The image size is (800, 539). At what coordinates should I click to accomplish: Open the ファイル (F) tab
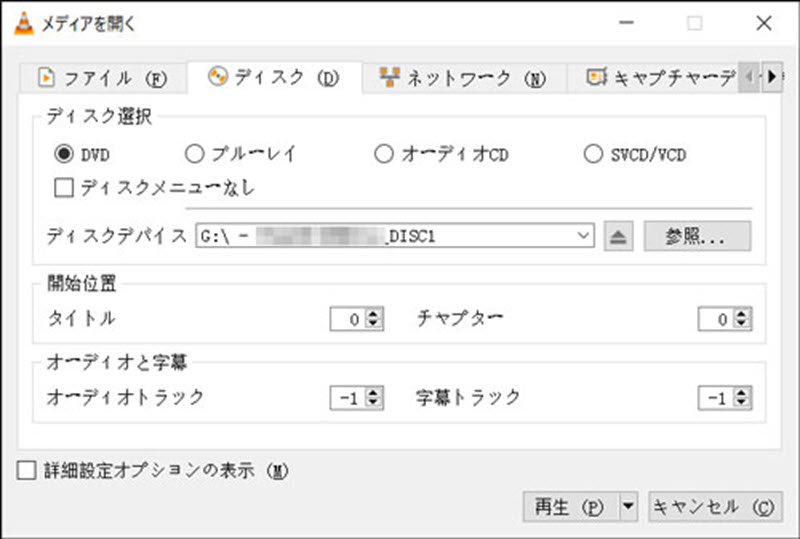click(103, 78)
